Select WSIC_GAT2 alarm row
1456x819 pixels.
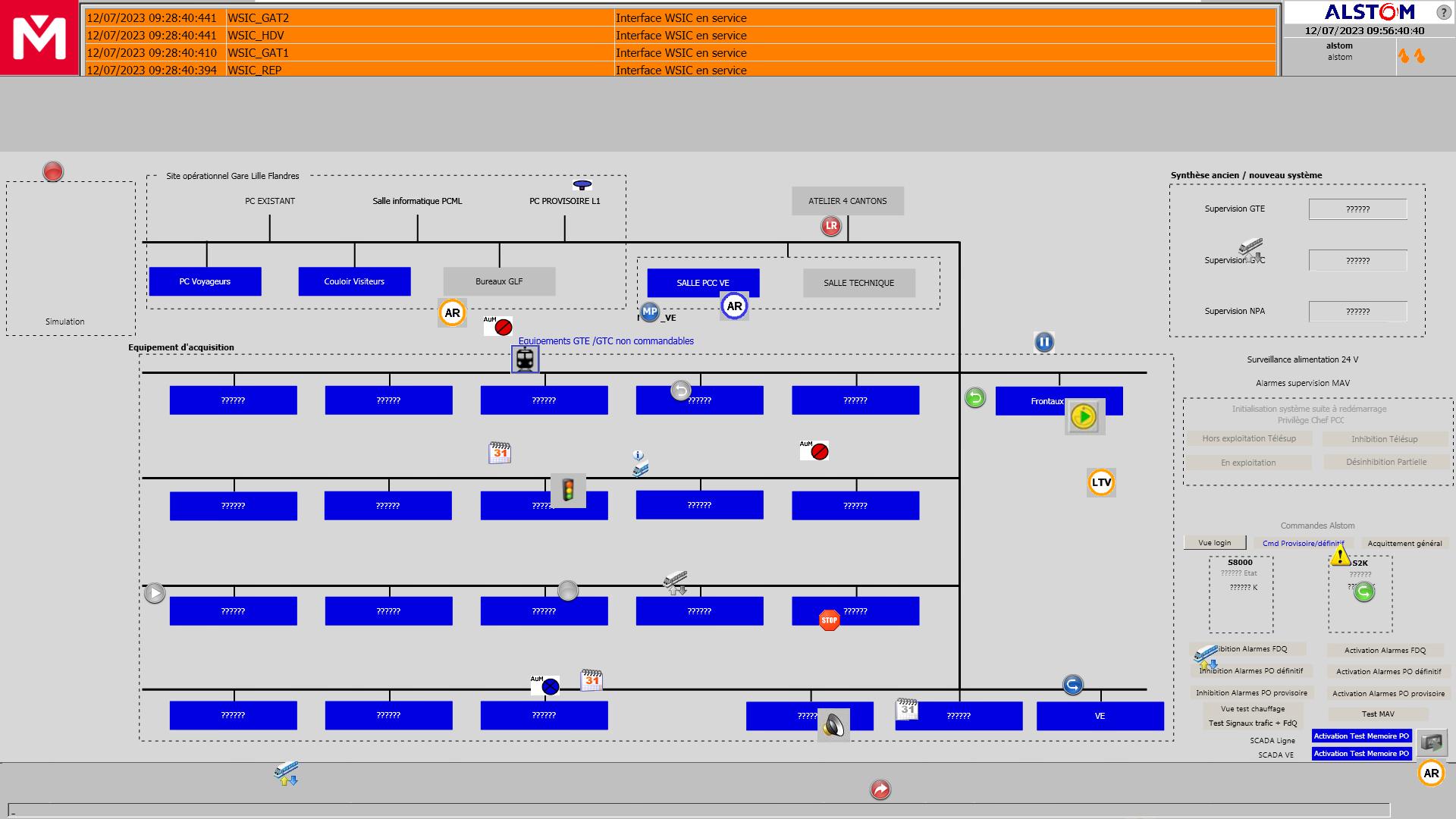[x=680, y=18]
